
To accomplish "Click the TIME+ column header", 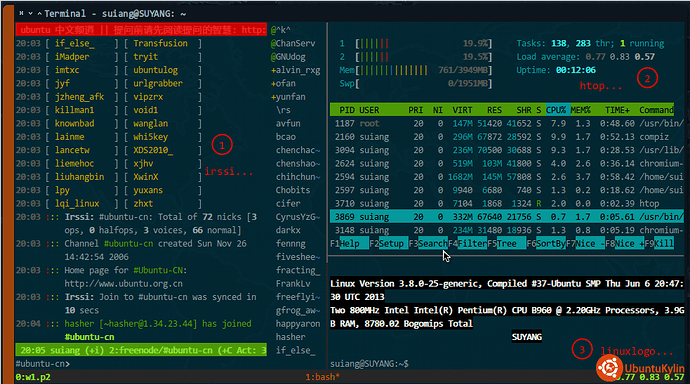I will 617,110.
